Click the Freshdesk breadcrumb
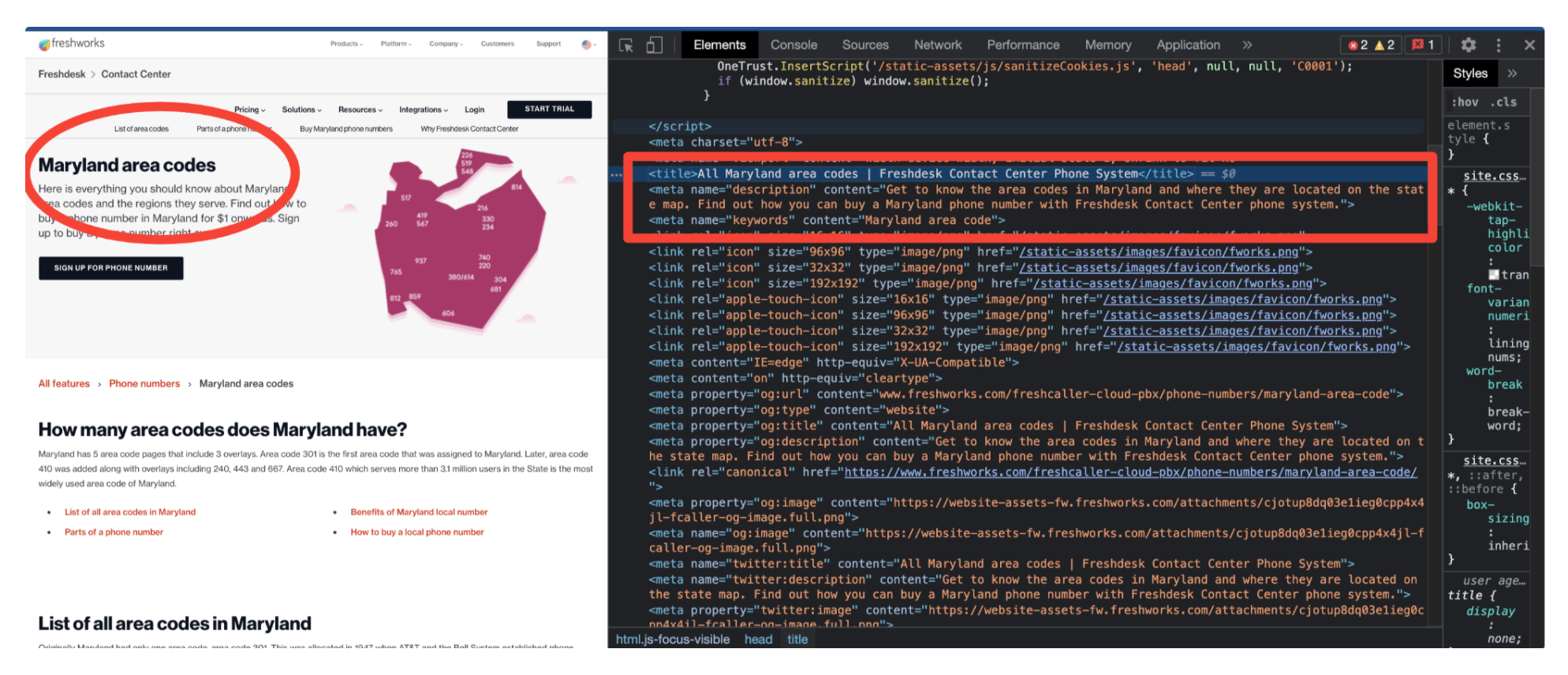This screenshot has height=675, width=1568. click(62, 74)
